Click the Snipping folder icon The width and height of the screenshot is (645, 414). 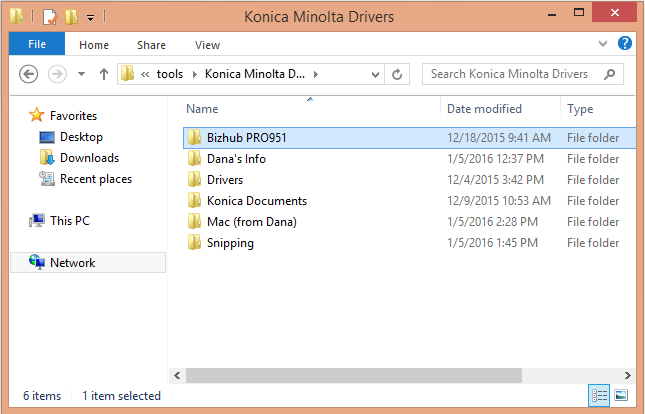[x=194, y=242]
